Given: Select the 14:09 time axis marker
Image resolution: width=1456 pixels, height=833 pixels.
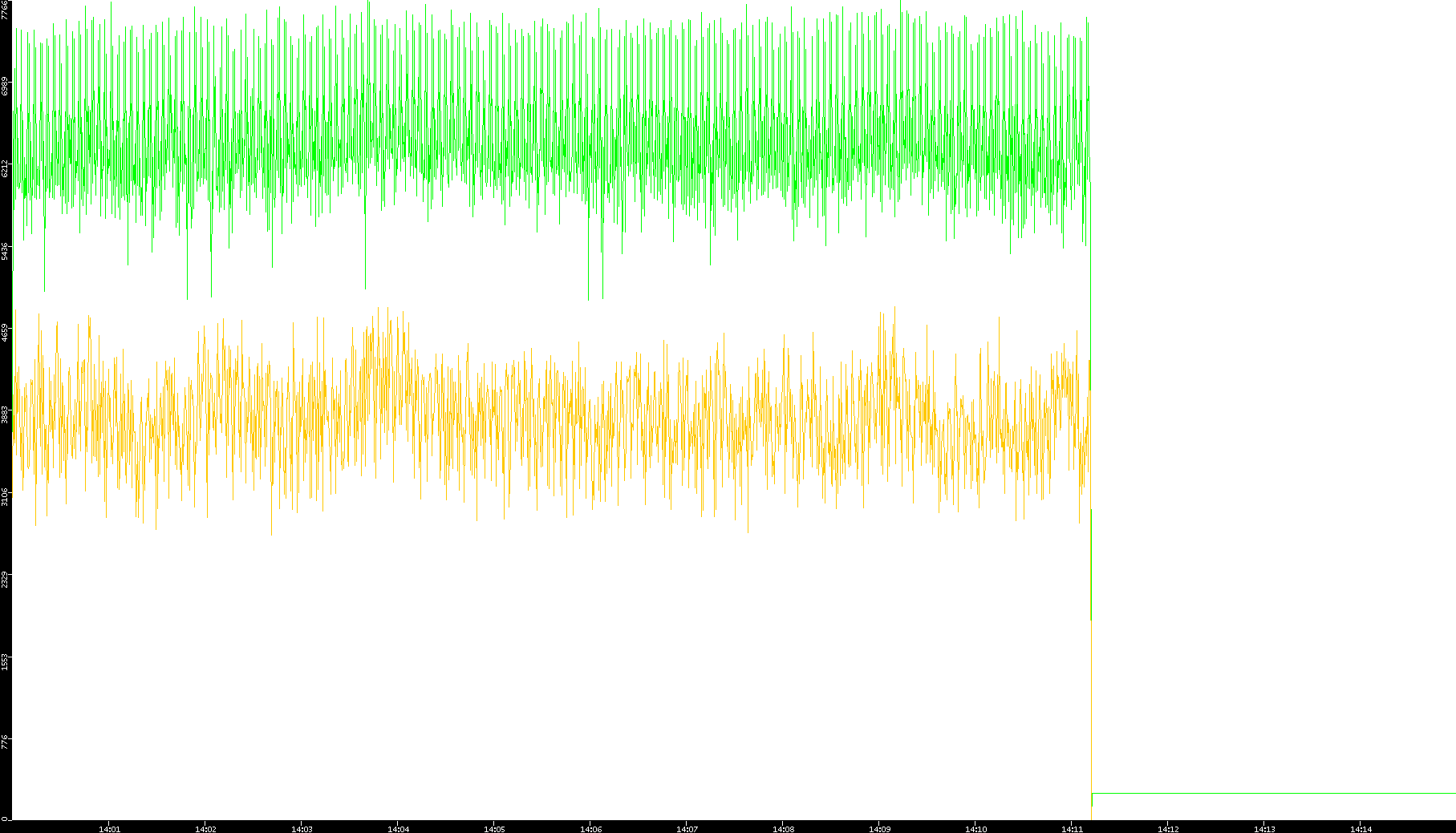Looking at the screenshot, I should coord(879,829).
